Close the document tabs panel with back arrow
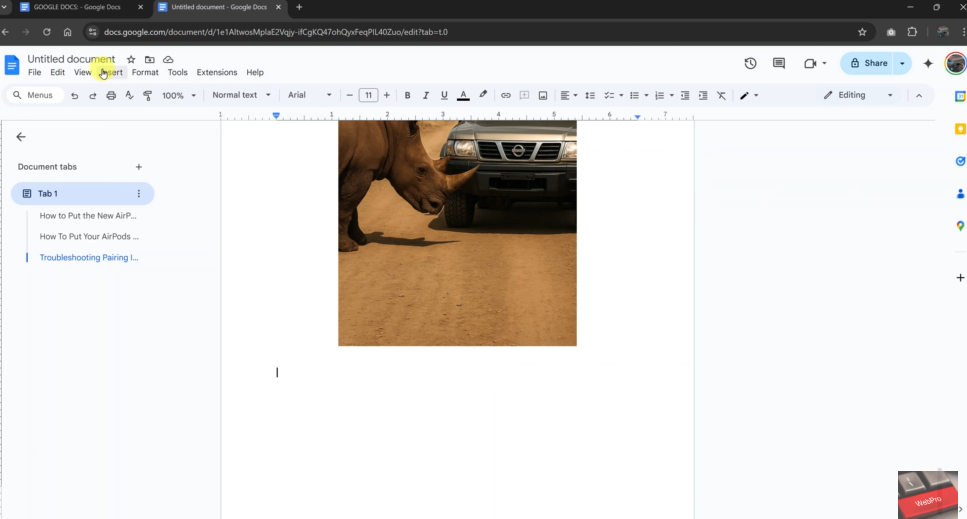The image size is (967, 519). 21,137
